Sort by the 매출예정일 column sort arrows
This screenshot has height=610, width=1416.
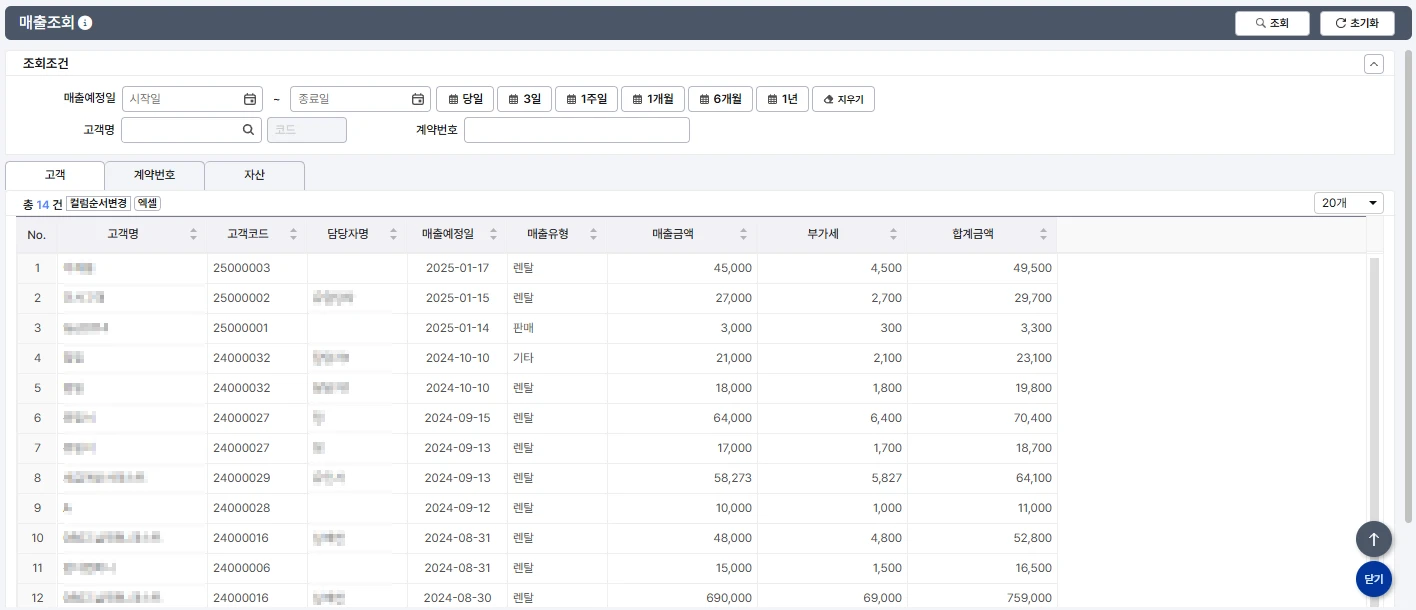point(494,235)
